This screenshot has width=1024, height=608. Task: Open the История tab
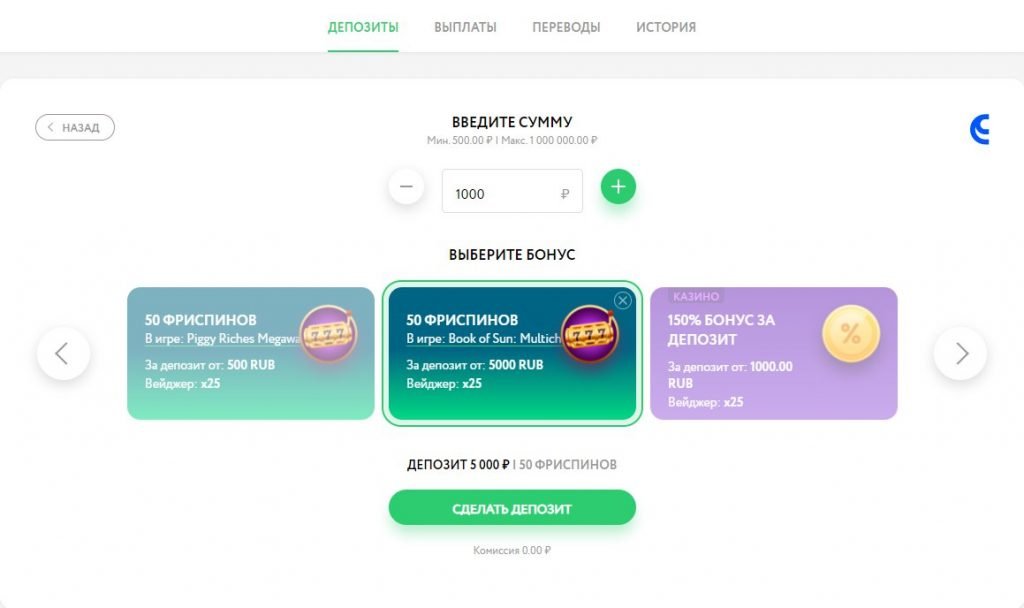666,27
